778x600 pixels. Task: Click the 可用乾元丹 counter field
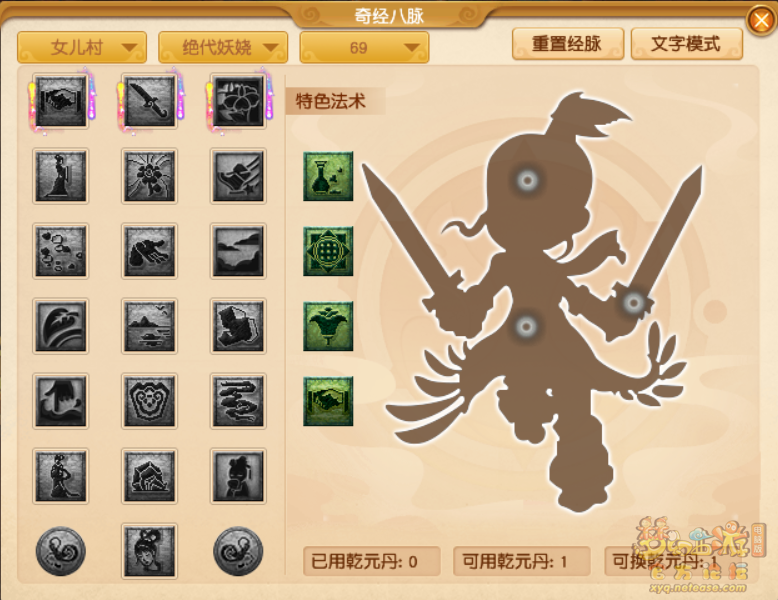point(521,561)
